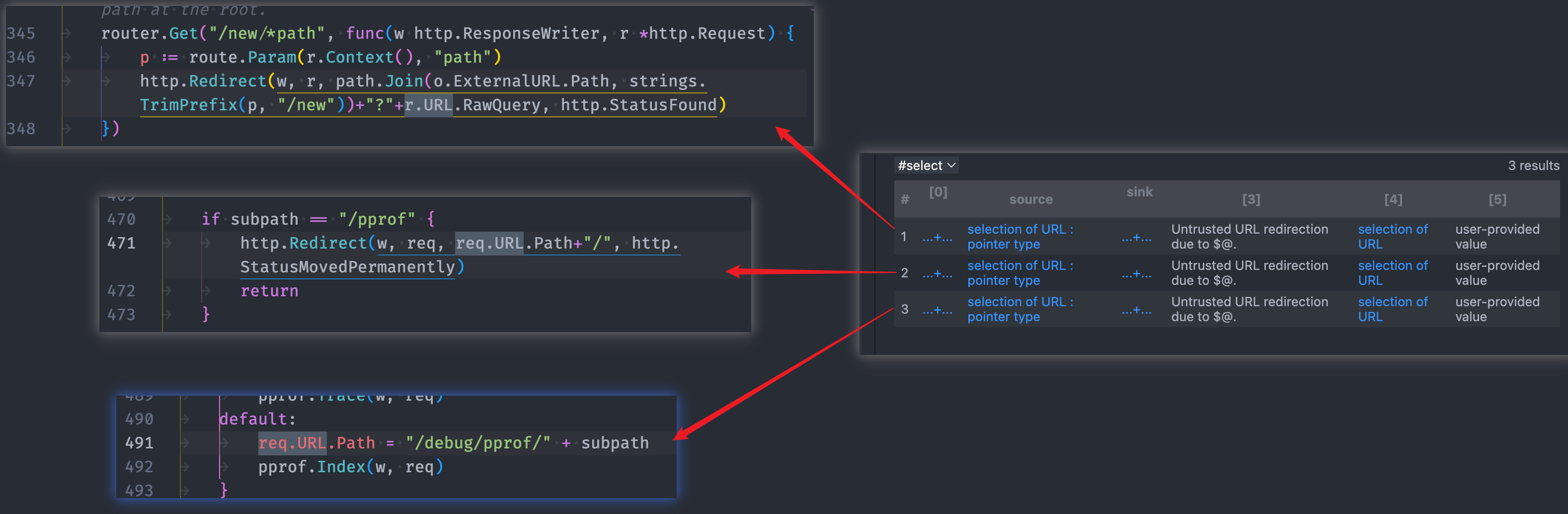Screen dimensions: 1568x514
Task: Sort results by the 'source' column header
Action: click(1030, 199)
